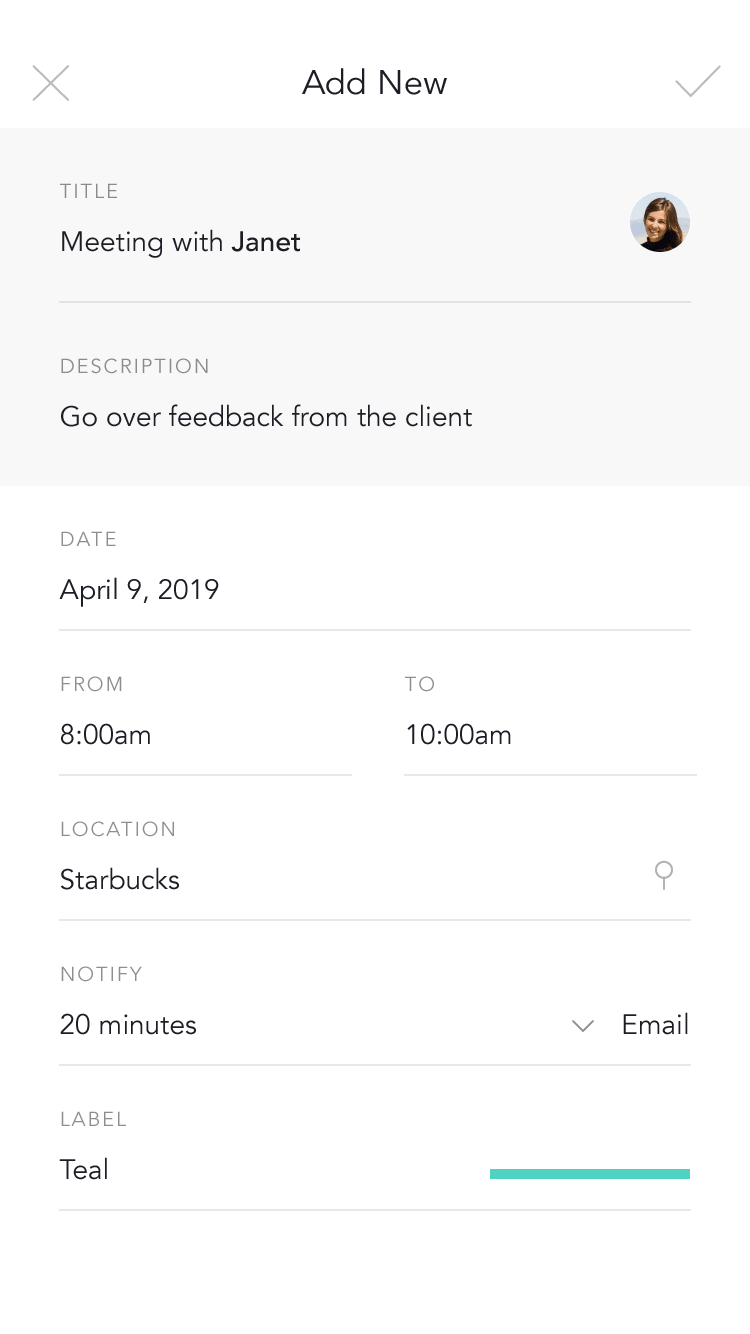Edit the description about client feedback
This screenshot has height=1334, width=750.
click(266, 416)
